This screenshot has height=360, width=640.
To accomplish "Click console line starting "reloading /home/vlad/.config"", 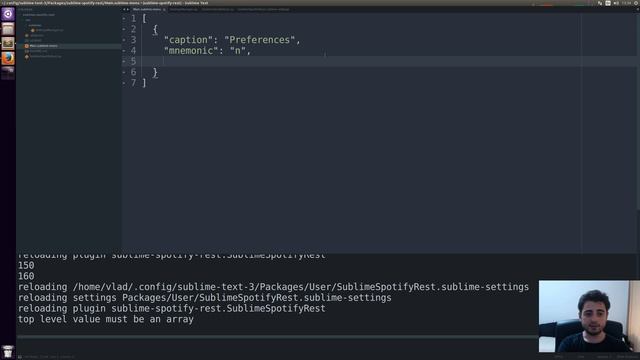I will point(273,287).
